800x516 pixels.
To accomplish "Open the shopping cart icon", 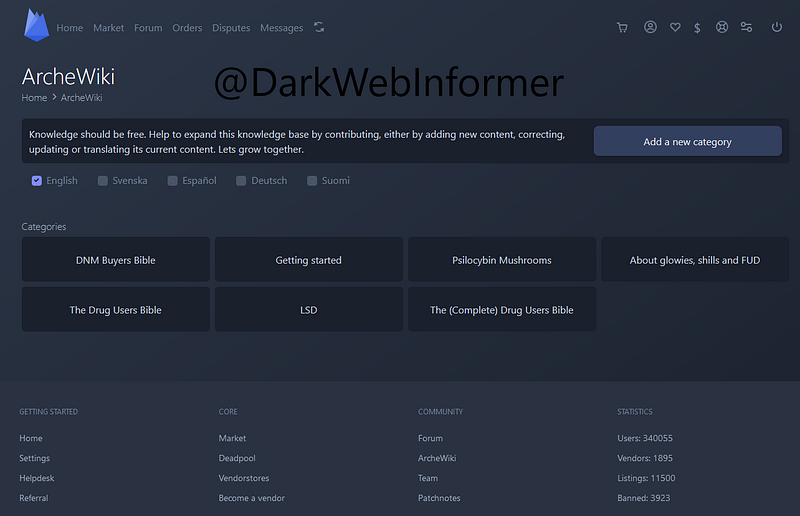I will click(622, 28).
